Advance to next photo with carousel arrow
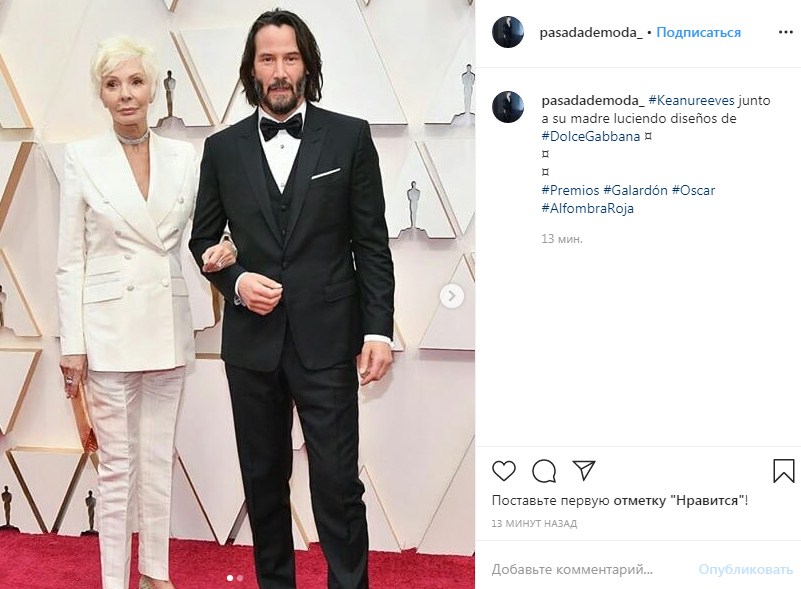This screenshot has width=801, height=589. tap(452, 296)
